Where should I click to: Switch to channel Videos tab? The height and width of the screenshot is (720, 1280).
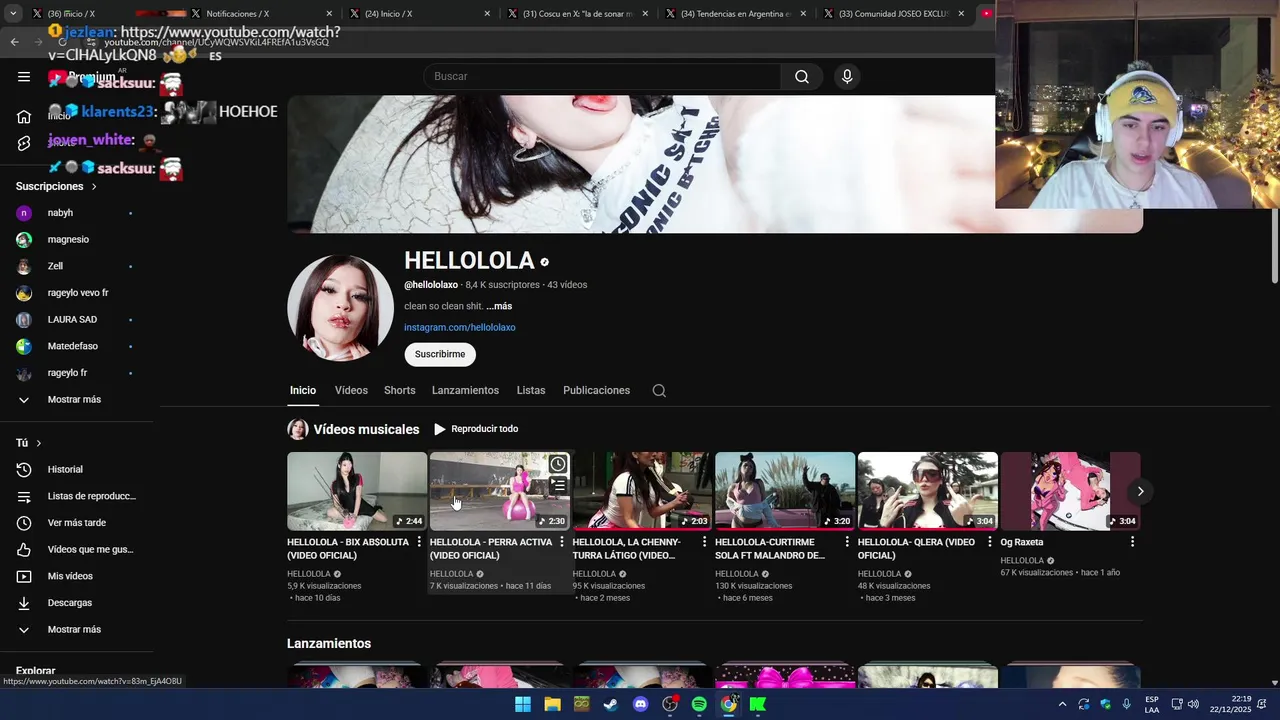click(x=351, y=390)
